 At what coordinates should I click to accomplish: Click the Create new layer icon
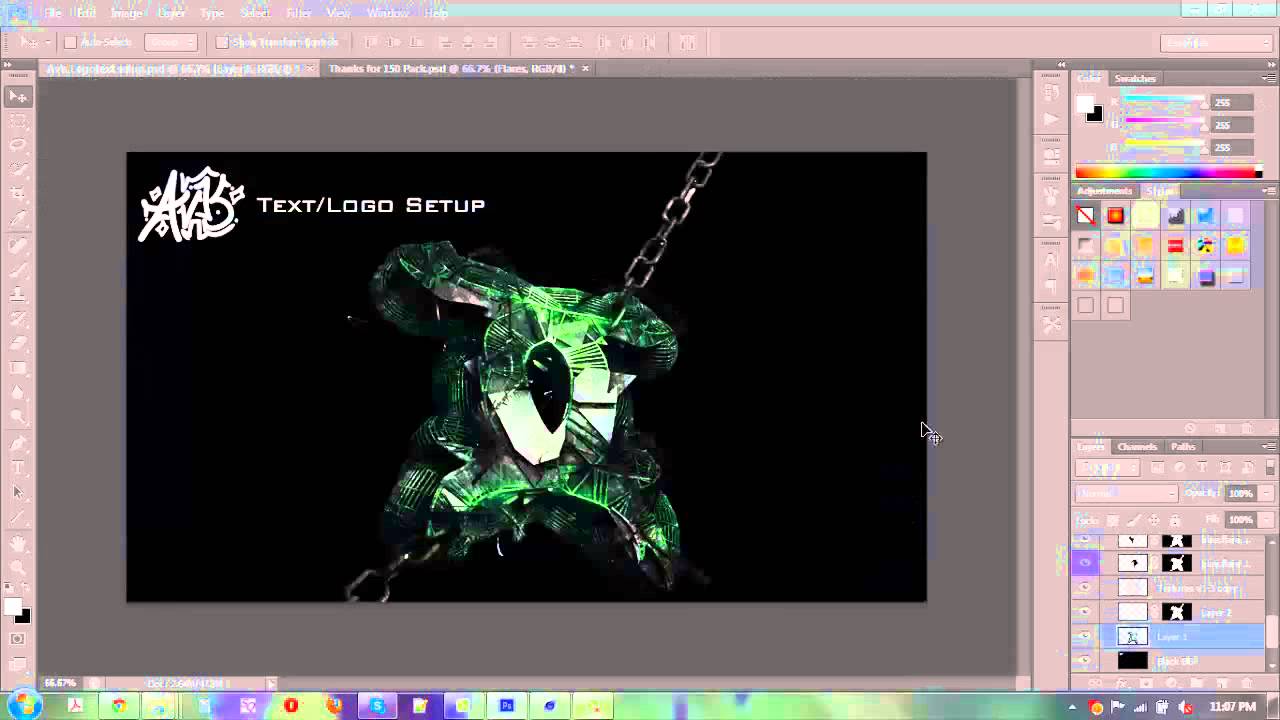1222,684
